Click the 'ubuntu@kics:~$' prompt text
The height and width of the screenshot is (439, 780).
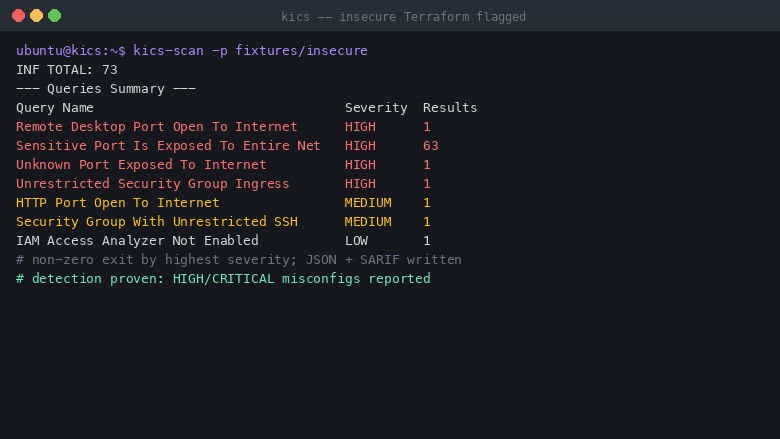click(x=71, y=51)
